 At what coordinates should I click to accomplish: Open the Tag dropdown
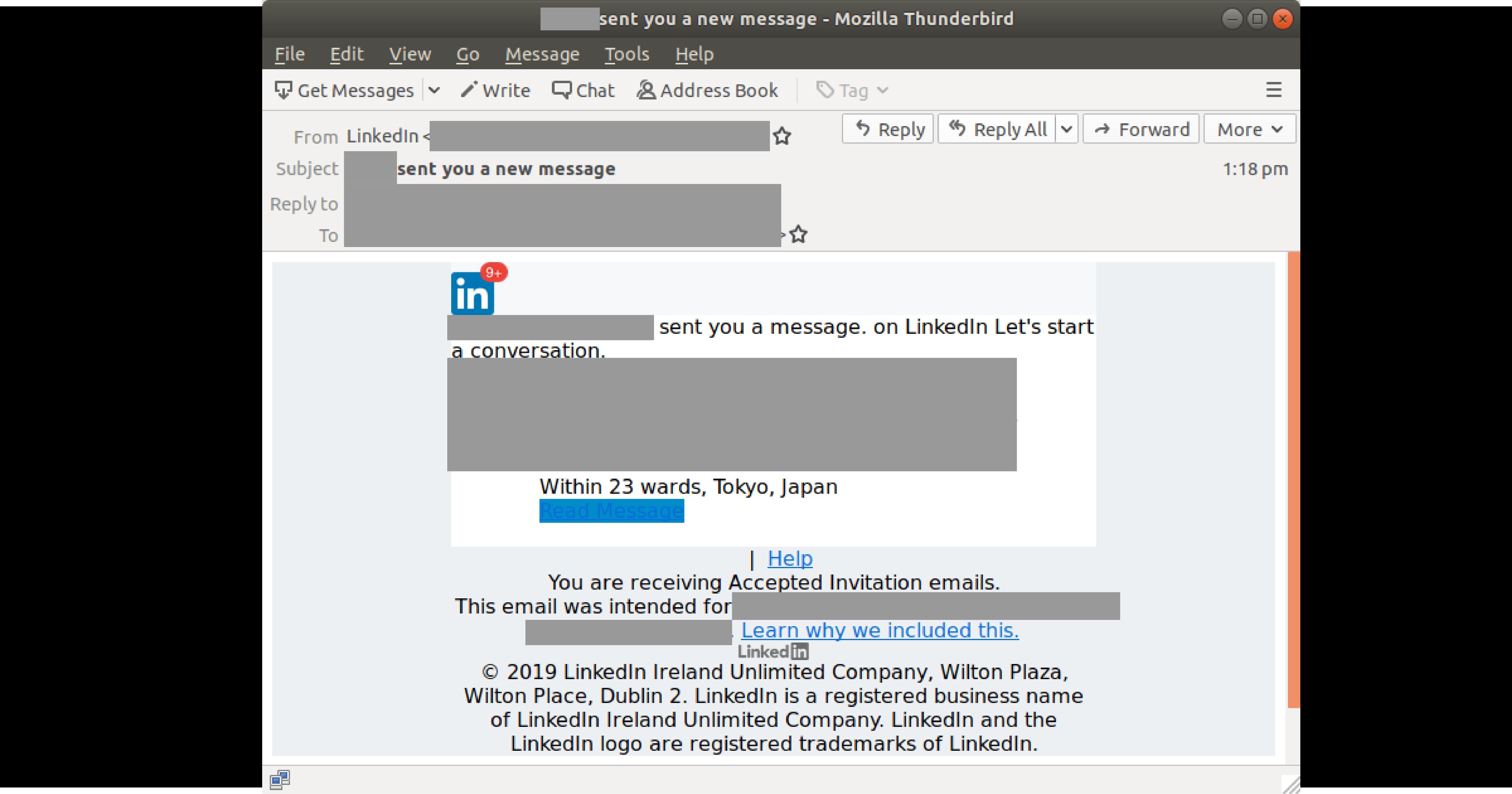[852, 90]
